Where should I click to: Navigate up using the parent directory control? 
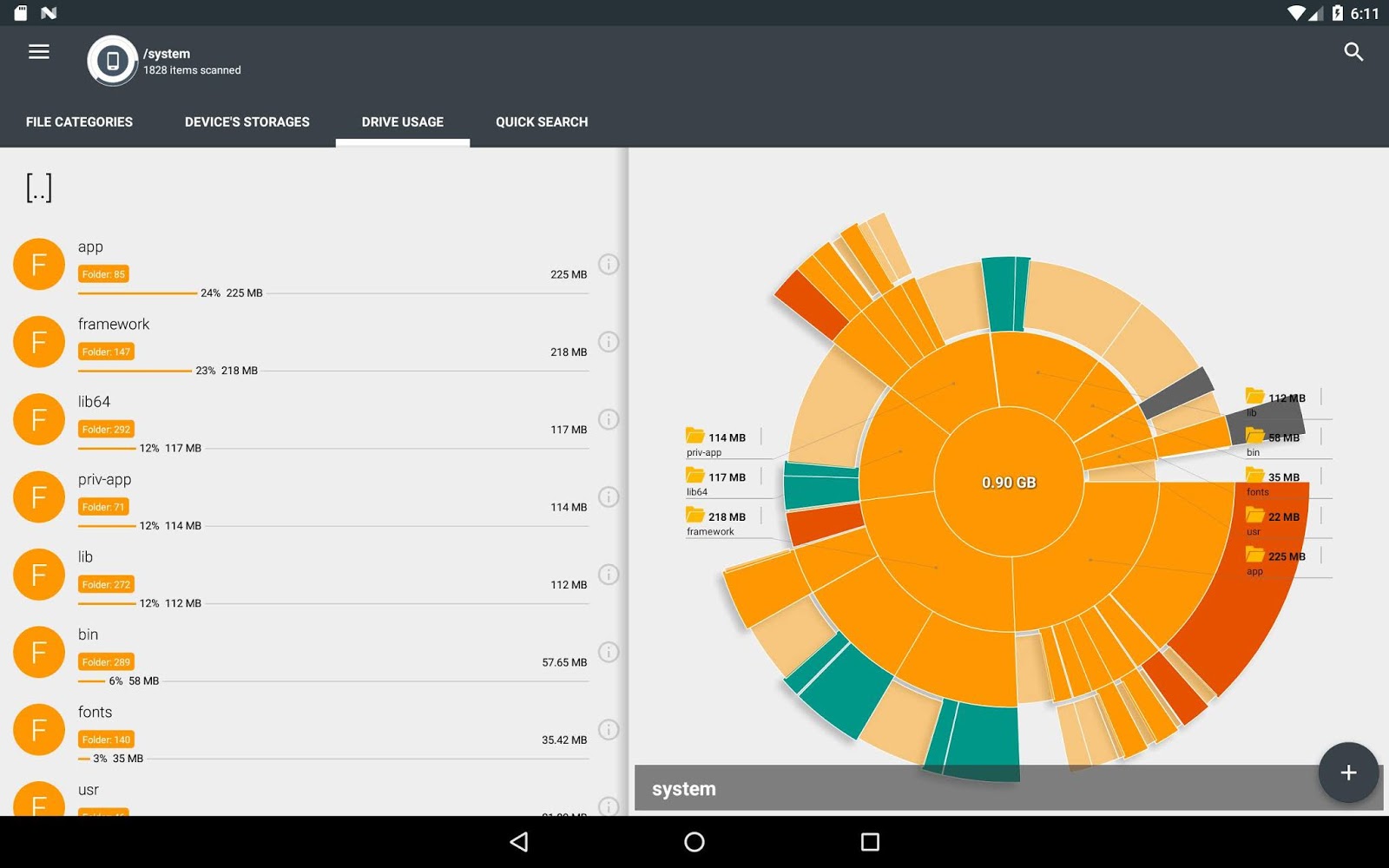(37, 187)
